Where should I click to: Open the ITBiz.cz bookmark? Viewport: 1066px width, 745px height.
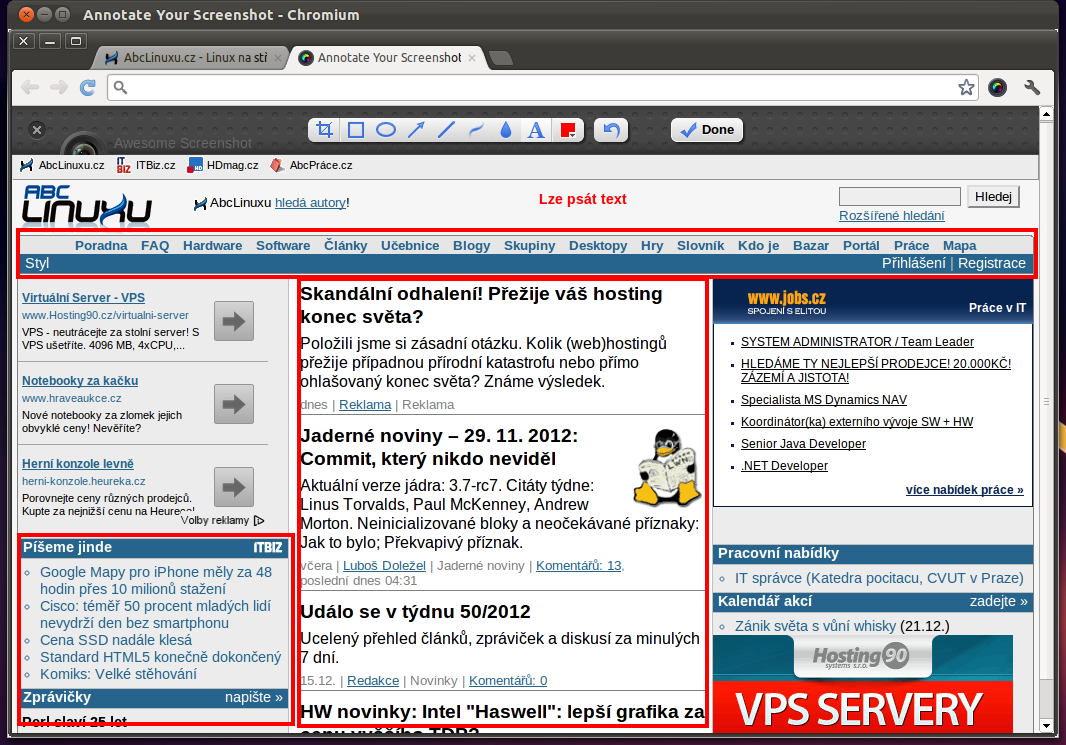click(x=146, y=165)
